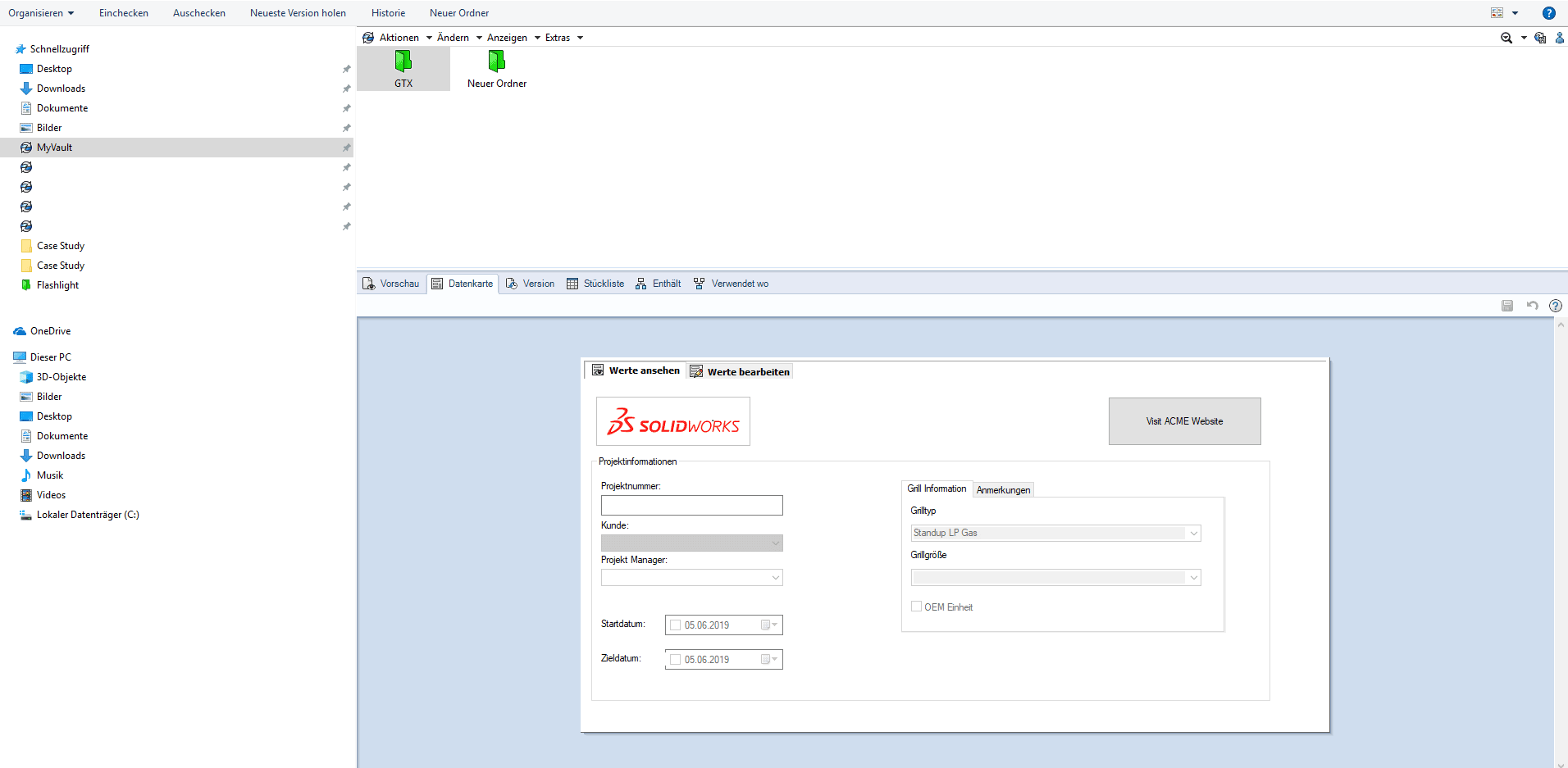Click Einchecken in the top toolbar
Viewport: 1568px width, 768px height.
pos(124,13)
